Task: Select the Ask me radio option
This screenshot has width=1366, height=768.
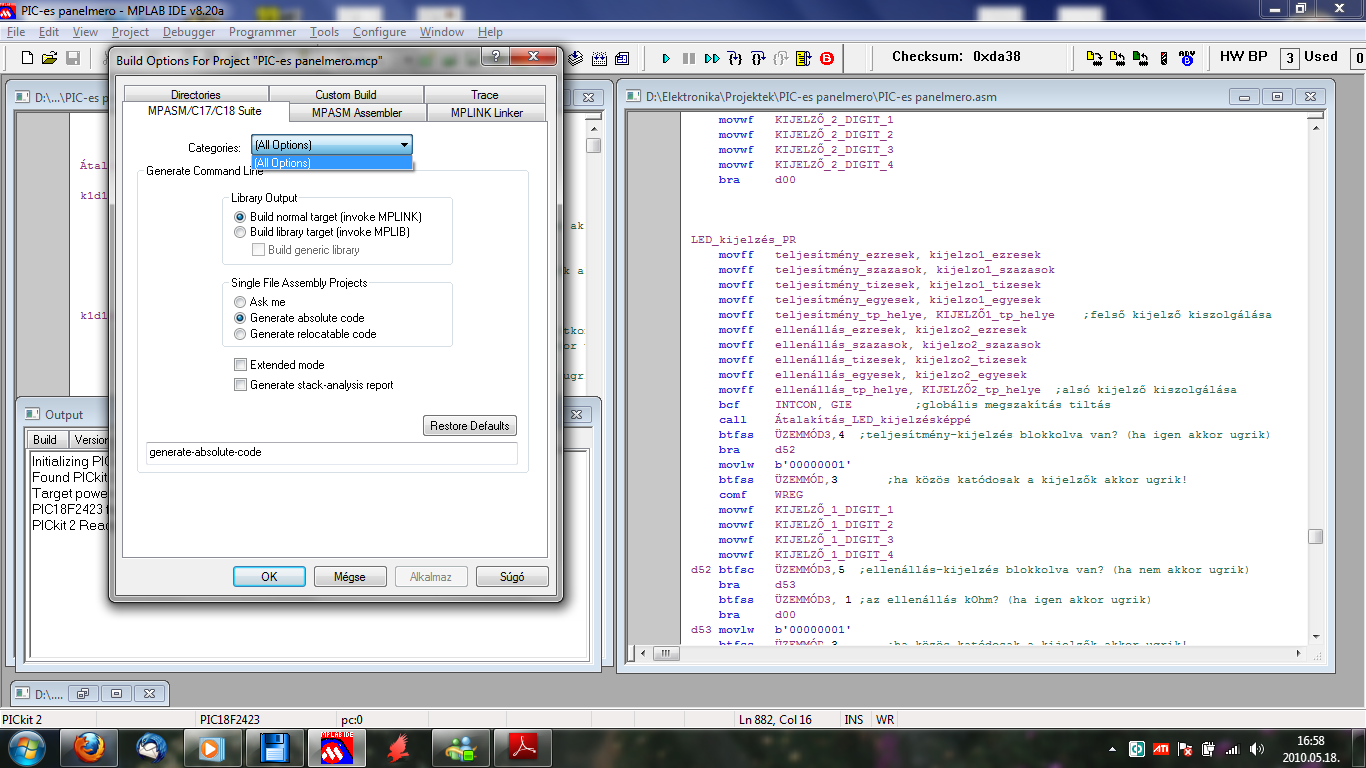Action: click(x=259, y=302)
